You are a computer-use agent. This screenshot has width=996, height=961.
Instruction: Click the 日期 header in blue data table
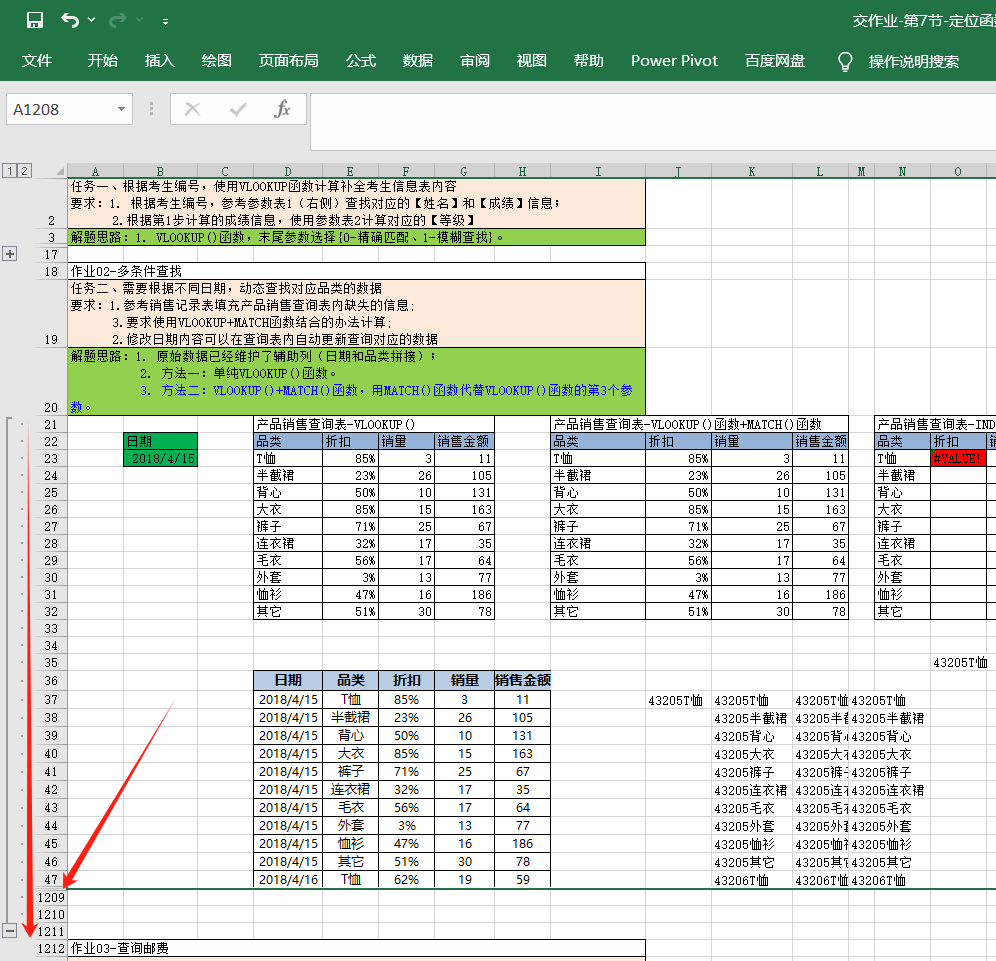(288, 680)
